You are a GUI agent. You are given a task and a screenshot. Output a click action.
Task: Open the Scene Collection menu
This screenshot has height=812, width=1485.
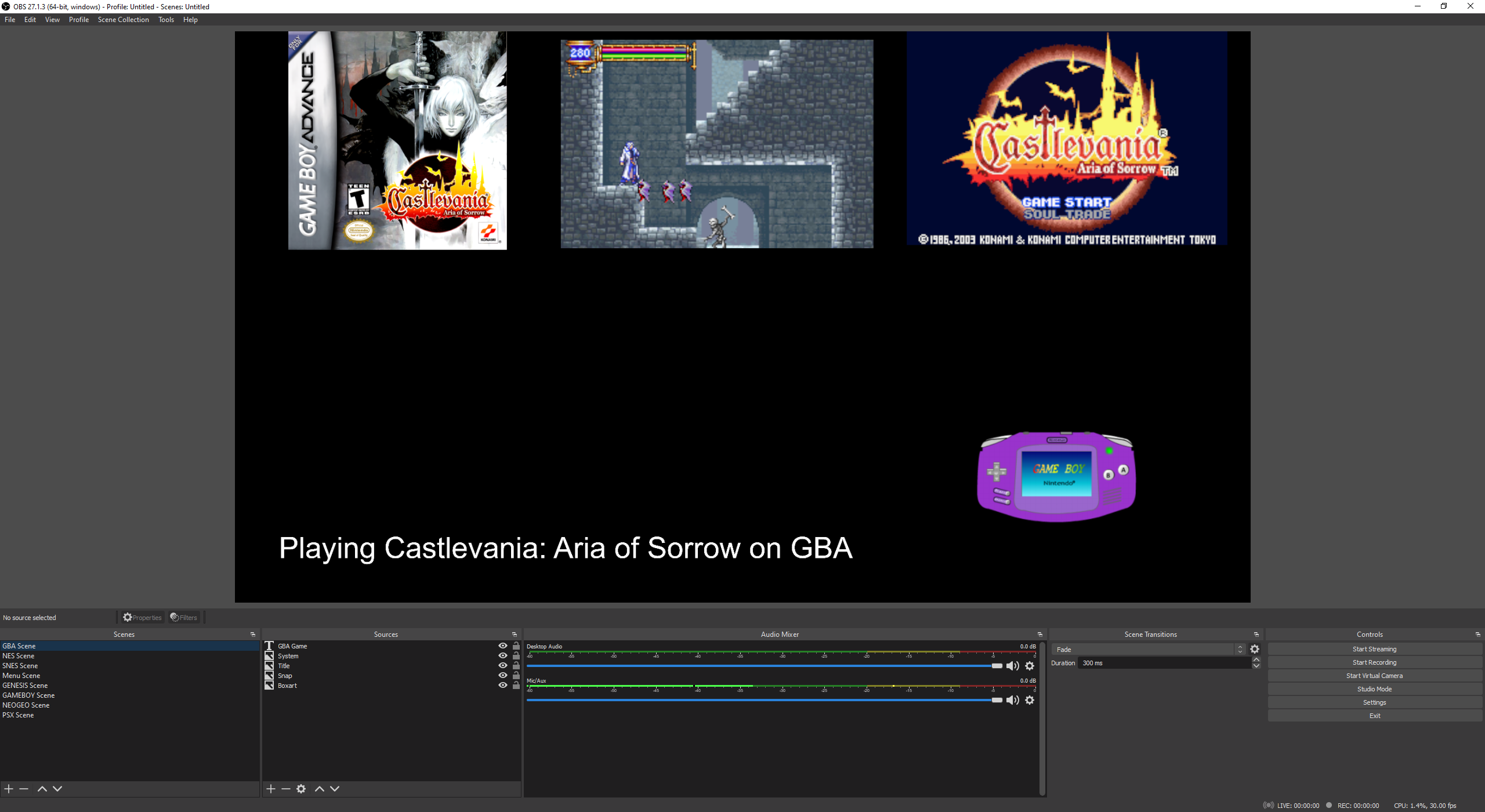pyautogui.click(x=124, y=20)
